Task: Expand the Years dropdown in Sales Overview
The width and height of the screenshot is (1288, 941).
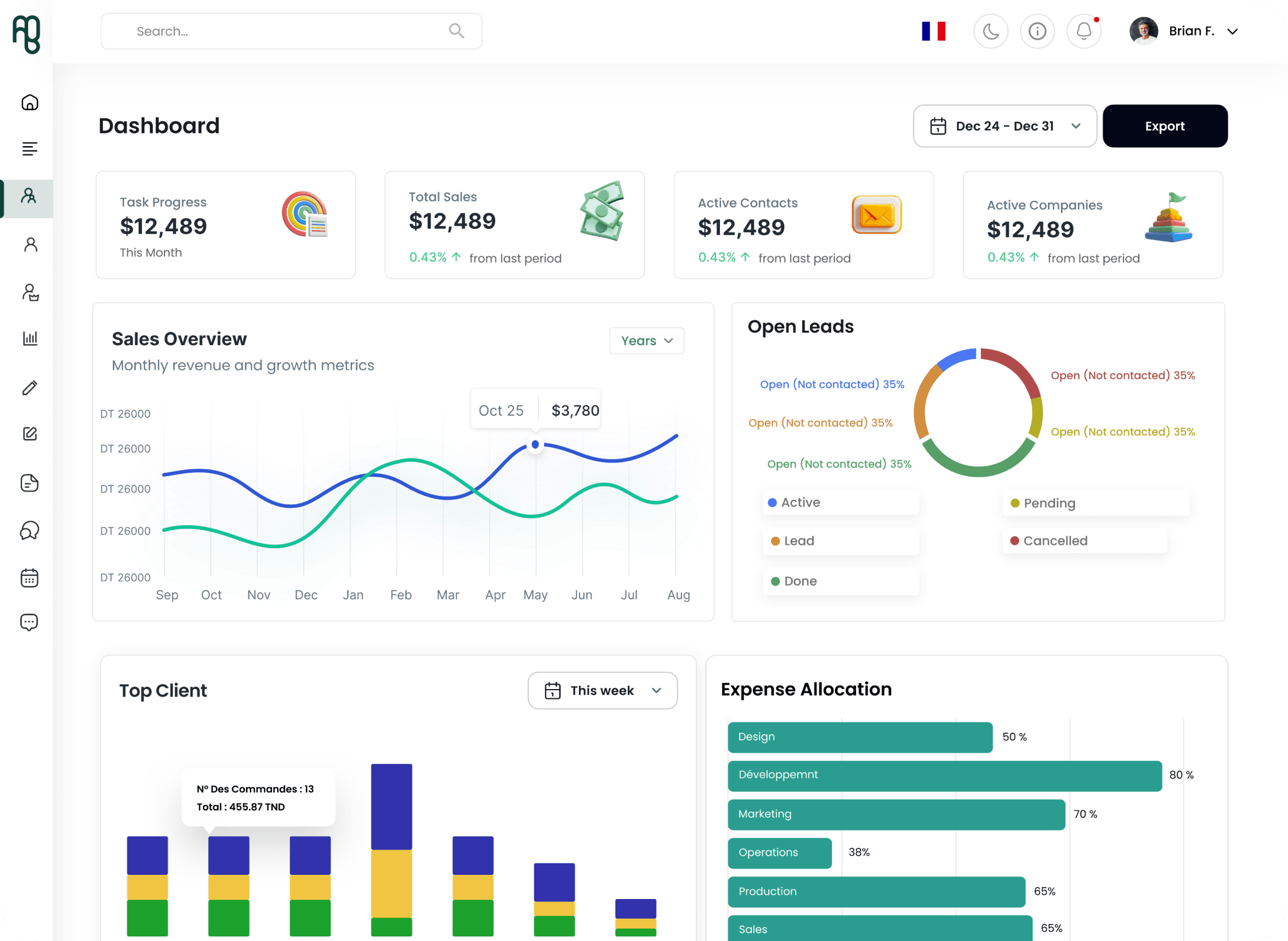Action: (647, 341)
